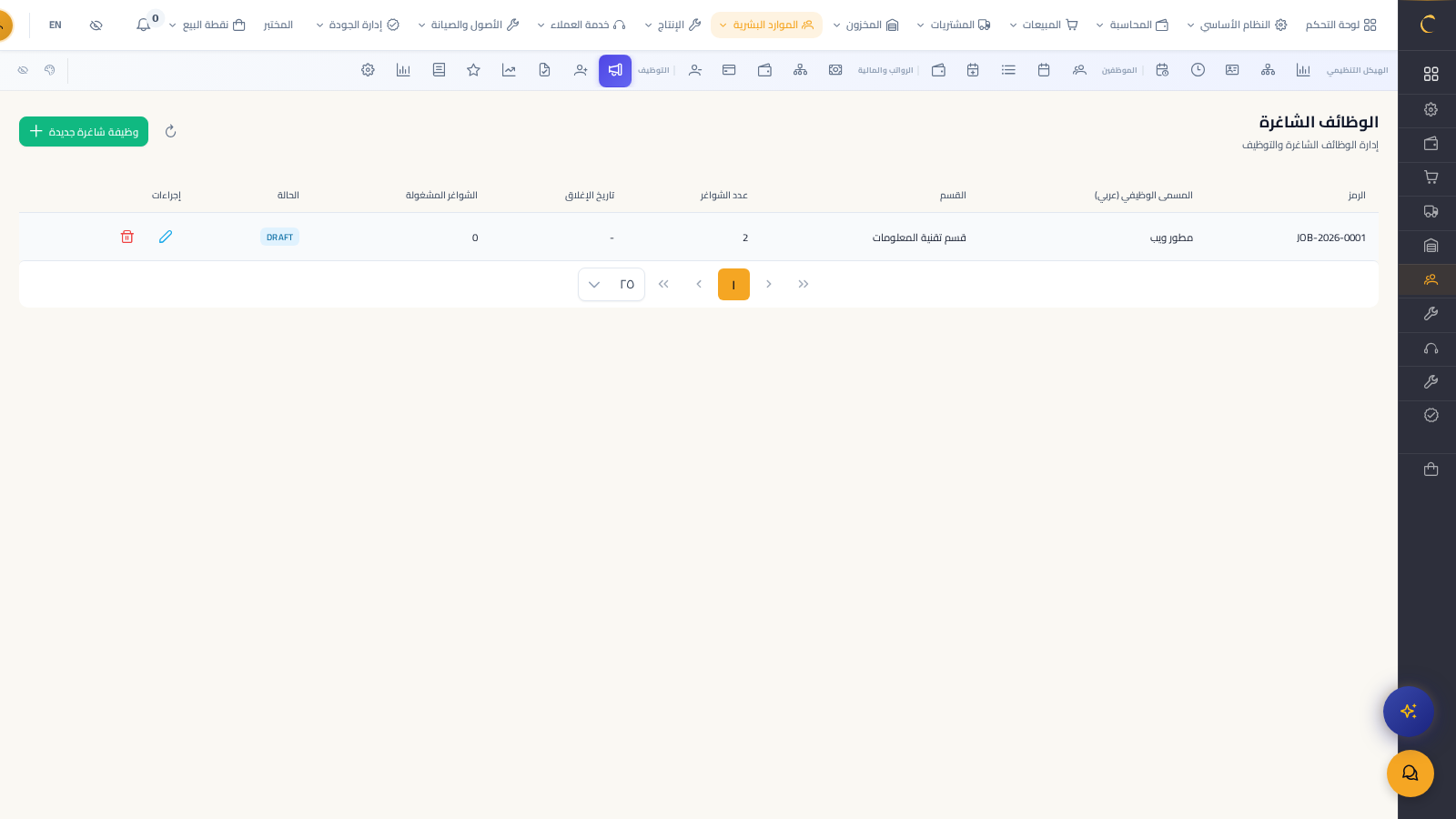Delete the JOB-2026-0001 vacancy with the trash icon
Screen dimensions: 1456x819
tap(127, 237)
